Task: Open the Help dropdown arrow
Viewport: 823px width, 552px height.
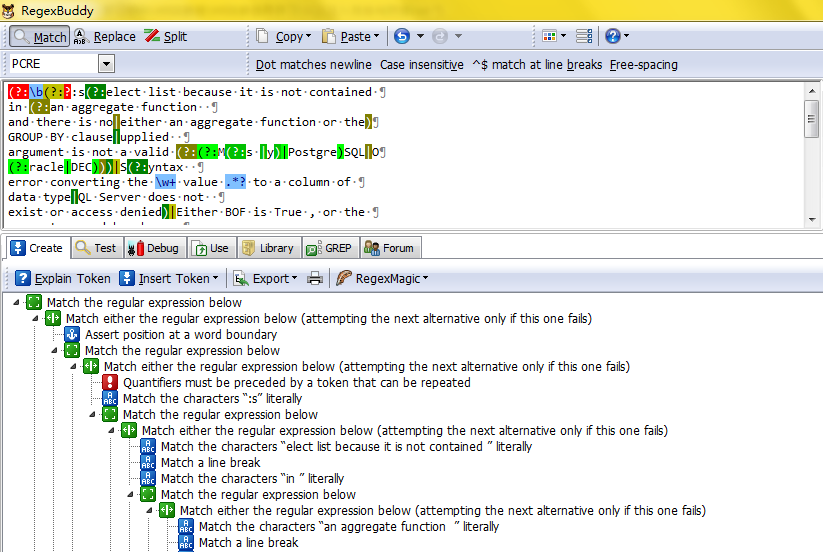Action: tap(626, 36)
